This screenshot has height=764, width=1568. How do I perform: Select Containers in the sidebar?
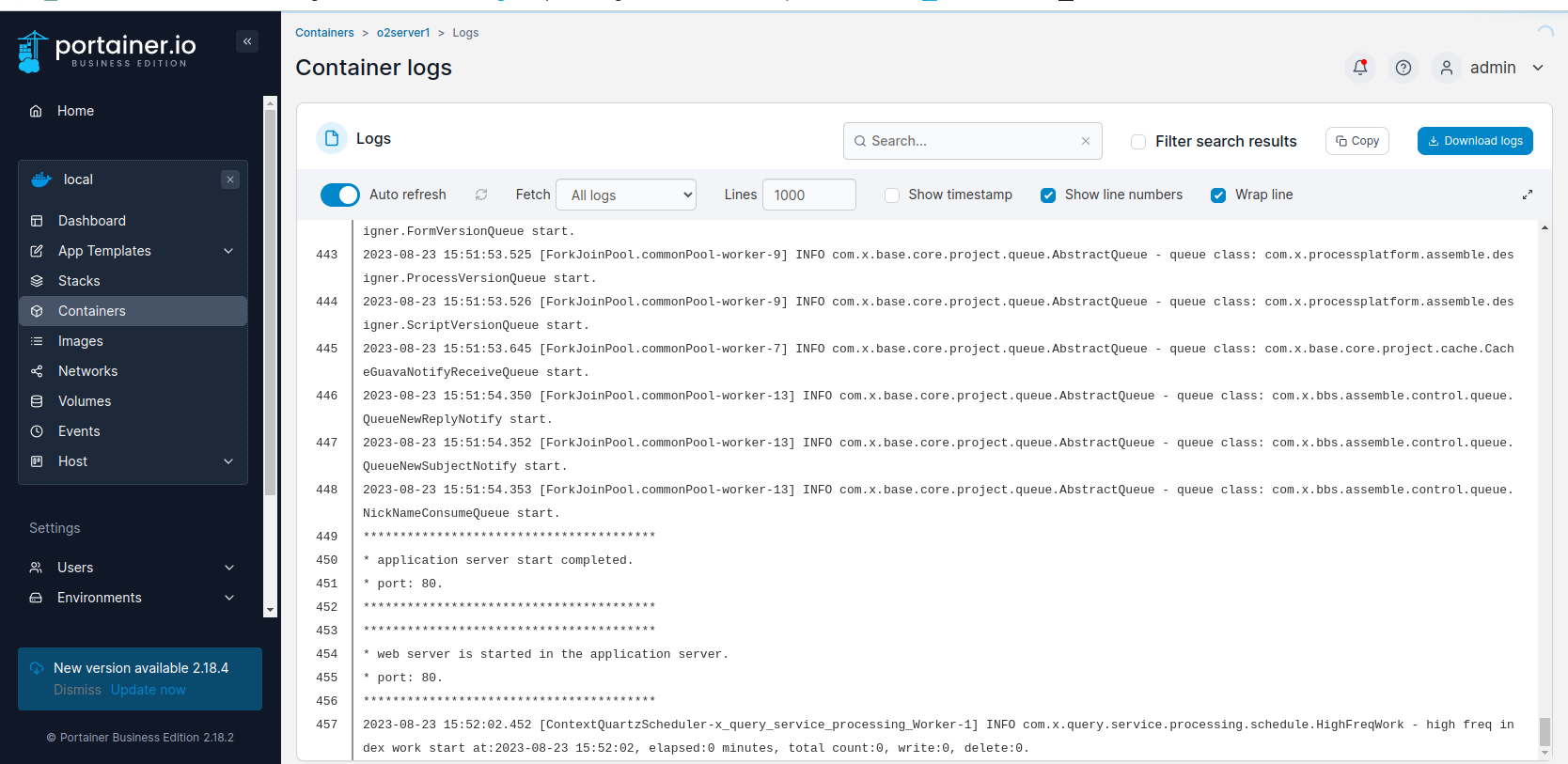pyautogui.click(x=133, y=311)
